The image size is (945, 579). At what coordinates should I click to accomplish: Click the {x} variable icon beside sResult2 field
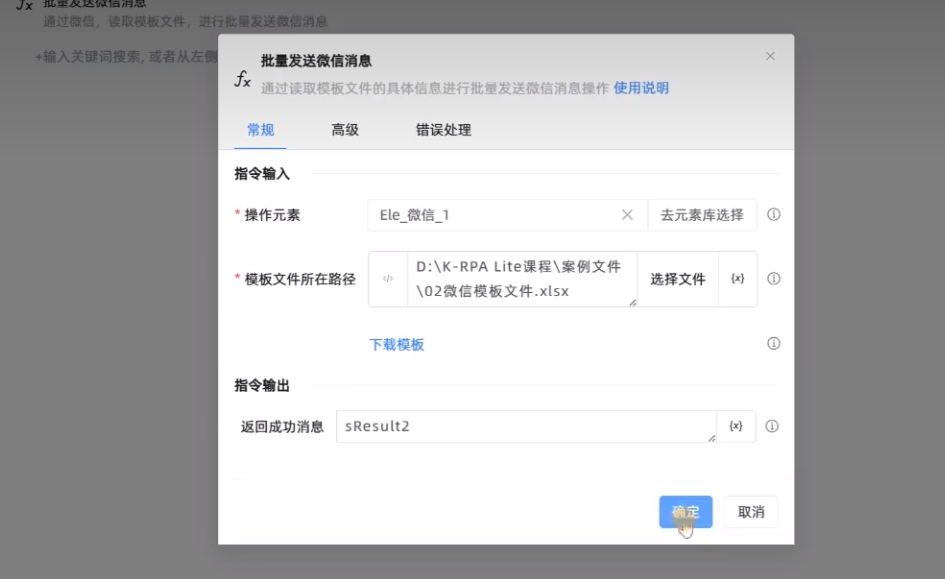click(x=735, y=425)
